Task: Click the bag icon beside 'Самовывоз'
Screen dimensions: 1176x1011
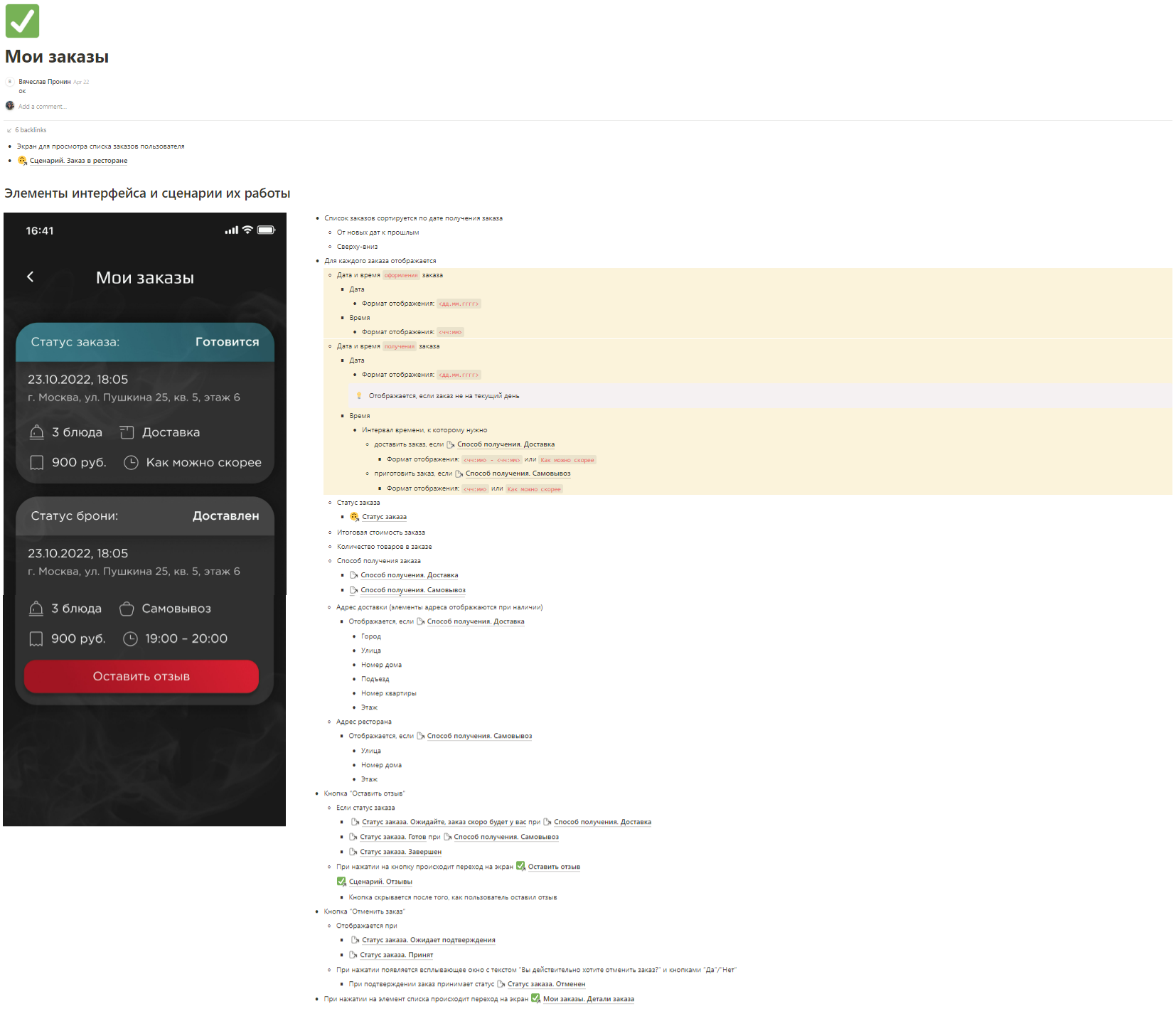Action: click(127, 609)
